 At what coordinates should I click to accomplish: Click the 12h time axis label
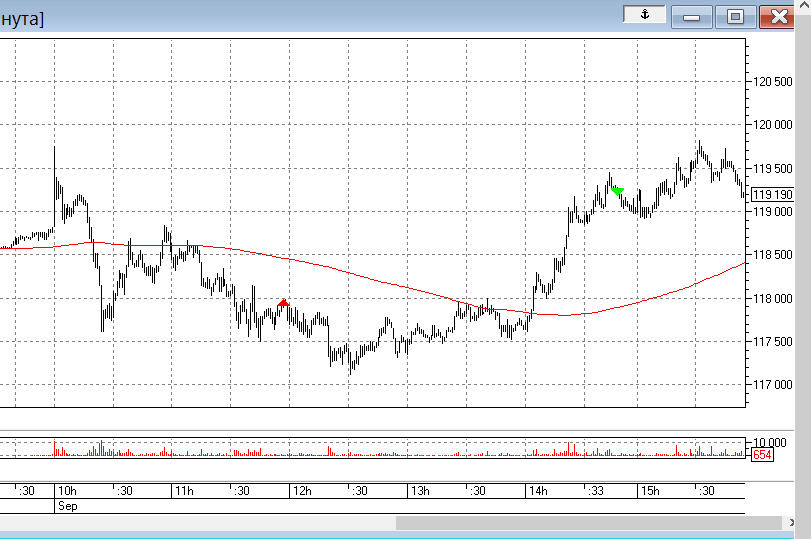302,491
